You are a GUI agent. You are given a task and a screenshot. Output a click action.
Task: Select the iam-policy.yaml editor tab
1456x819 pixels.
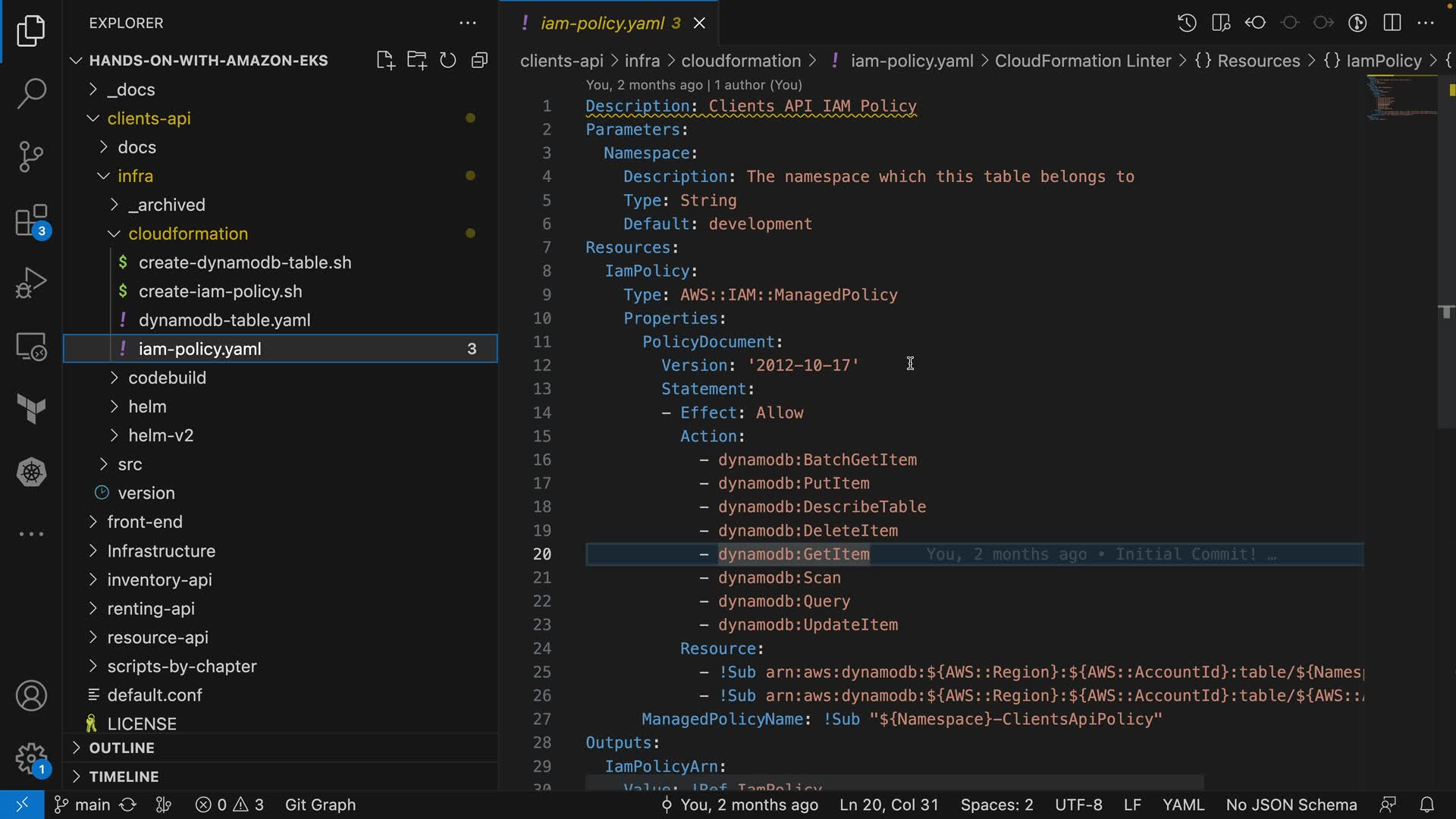(x=603, y=23)
